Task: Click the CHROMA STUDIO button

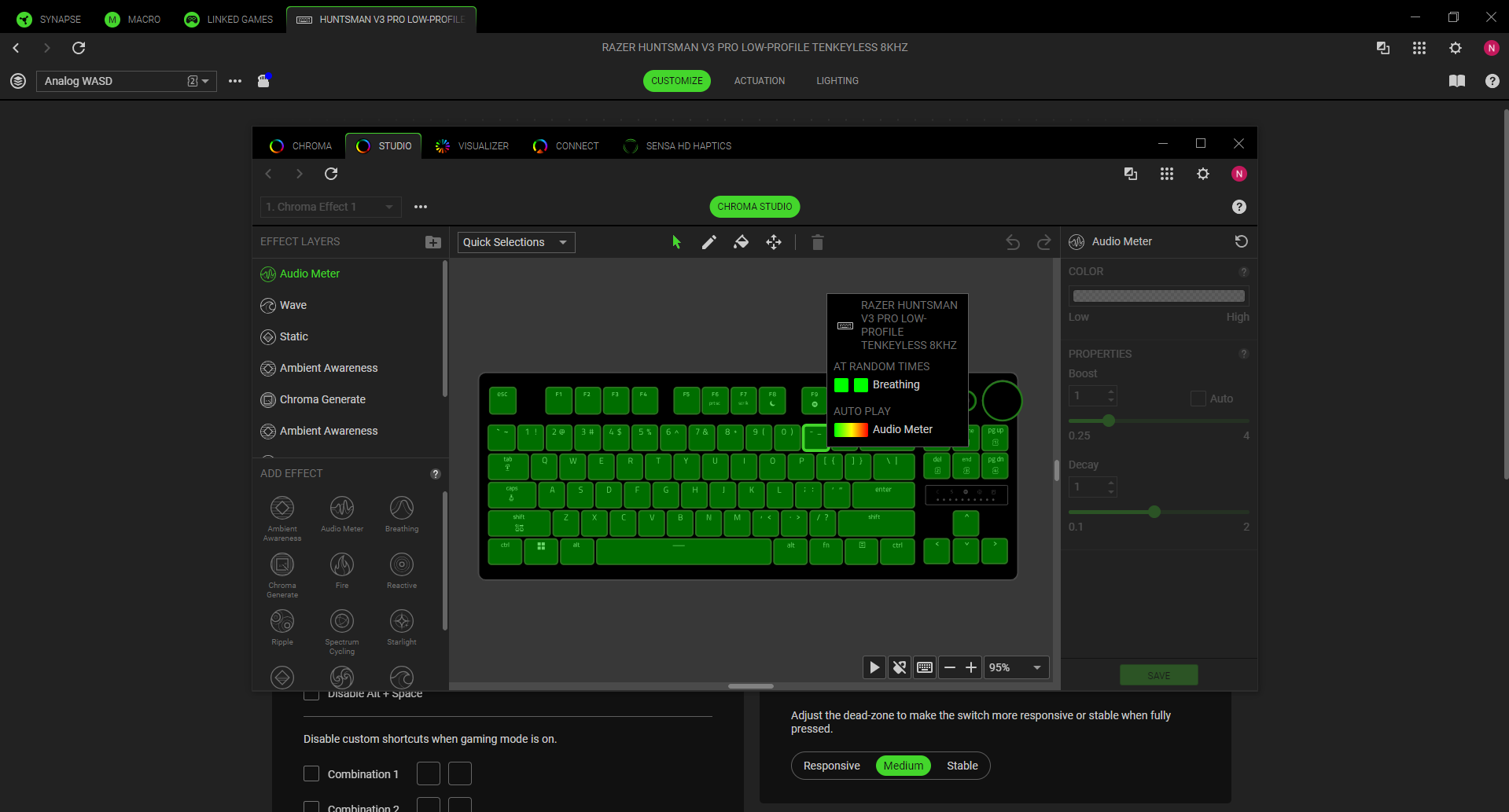Action: [x=755, y=207]
